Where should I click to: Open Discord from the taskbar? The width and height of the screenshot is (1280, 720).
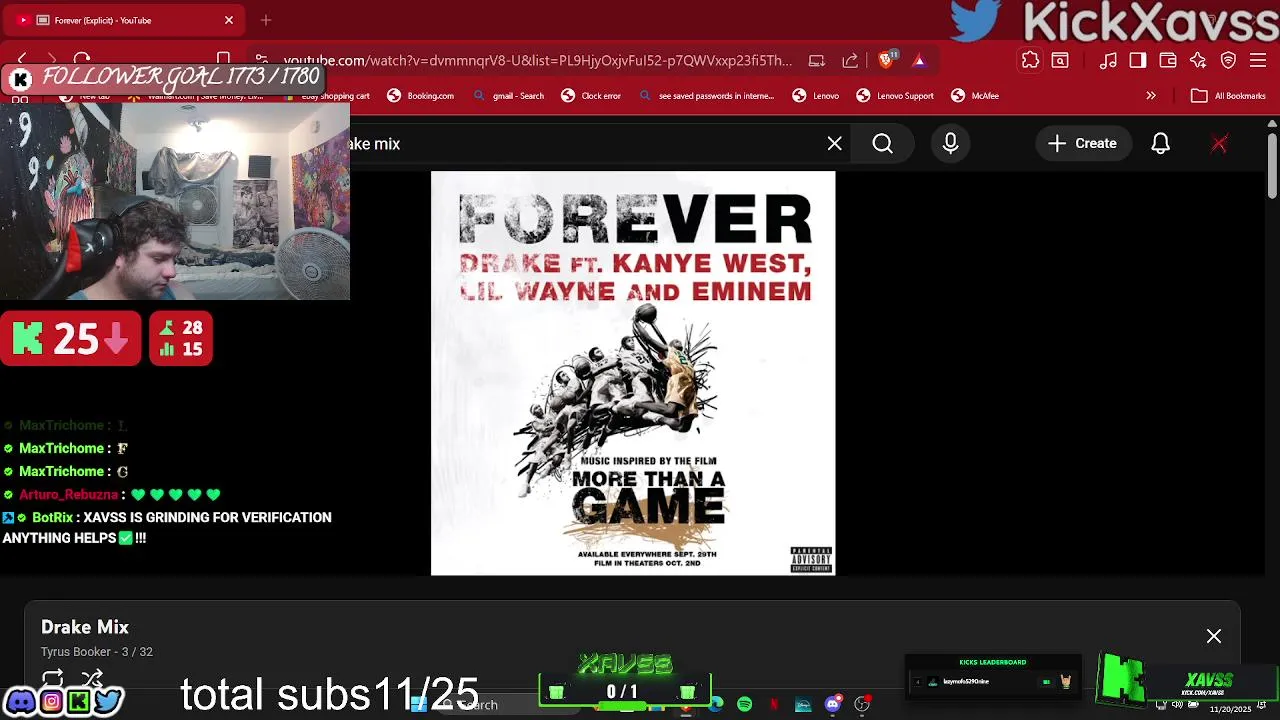coord(833,705)
